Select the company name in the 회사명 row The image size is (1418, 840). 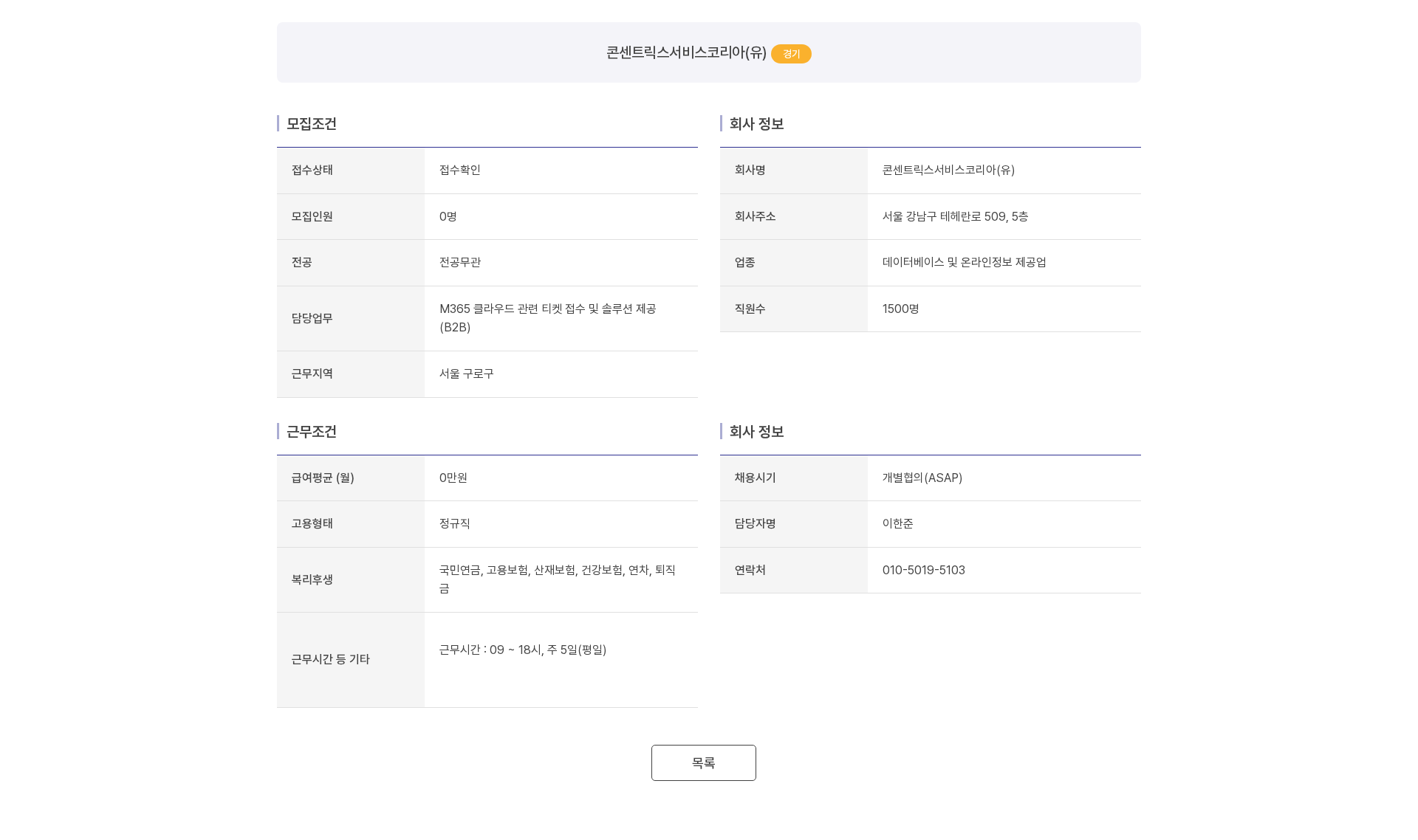[x=948, y=170]
